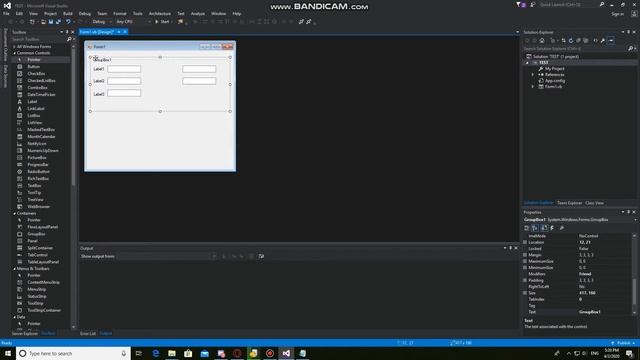
Task: Open Visual Studio in the Windows taskbar
Action: coord(286,353)
